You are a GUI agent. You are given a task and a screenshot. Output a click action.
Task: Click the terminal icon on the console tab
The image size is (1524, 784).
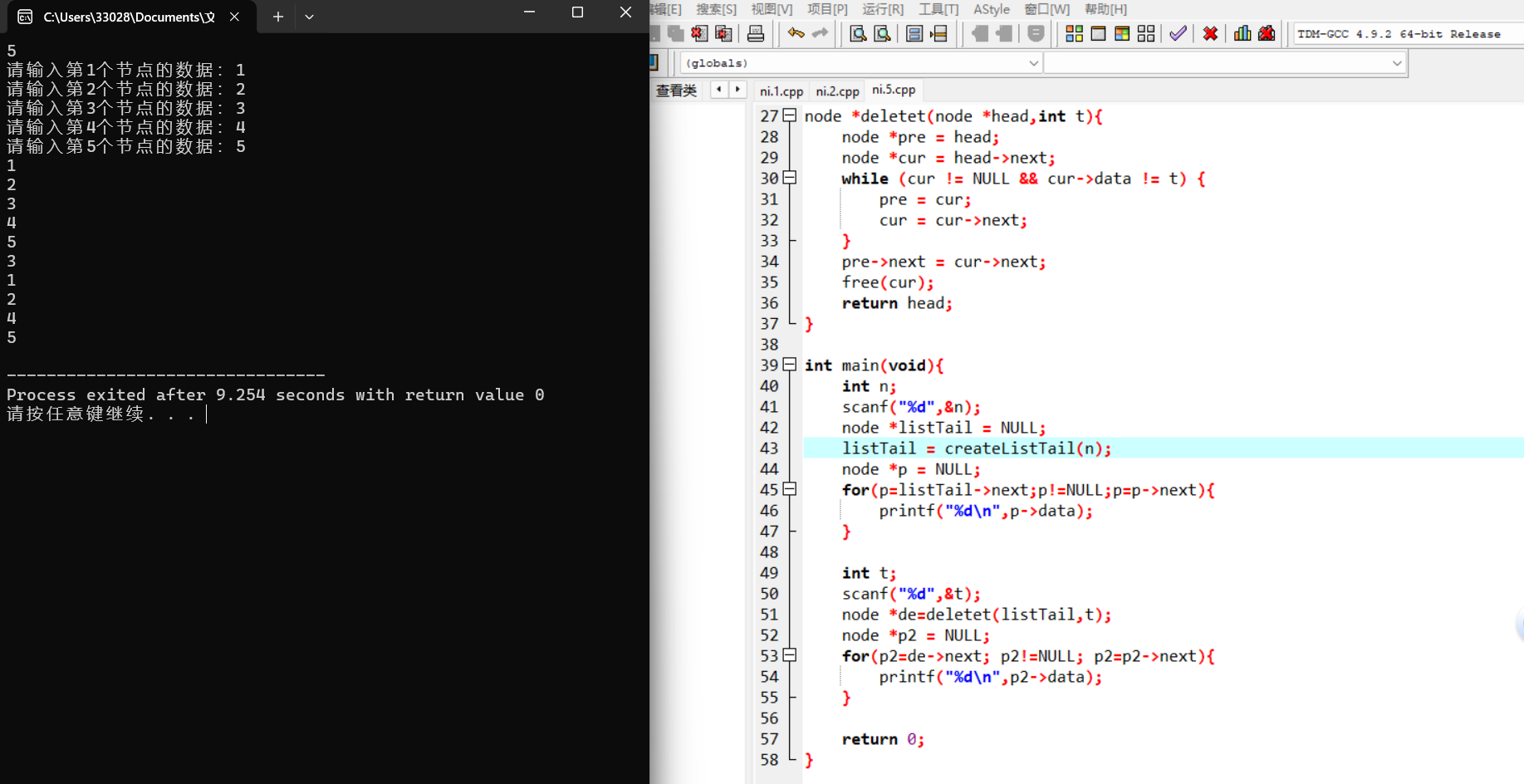click(25, 17)
